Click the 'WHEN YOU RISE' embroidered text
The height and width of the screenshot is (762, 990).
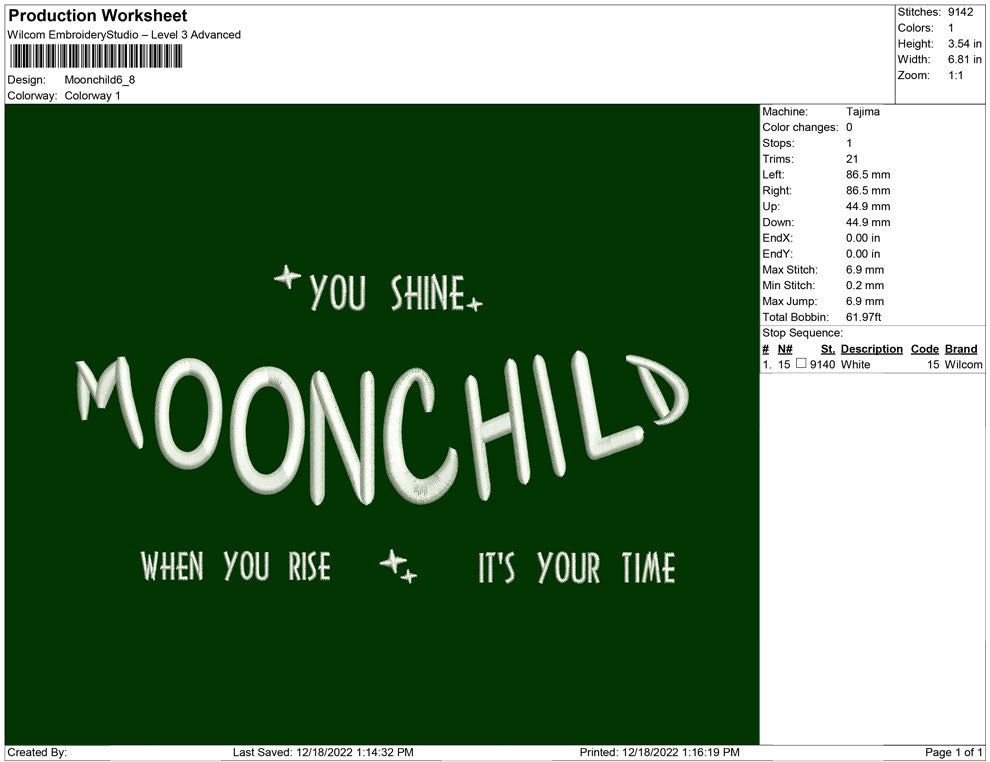point(236,566)
